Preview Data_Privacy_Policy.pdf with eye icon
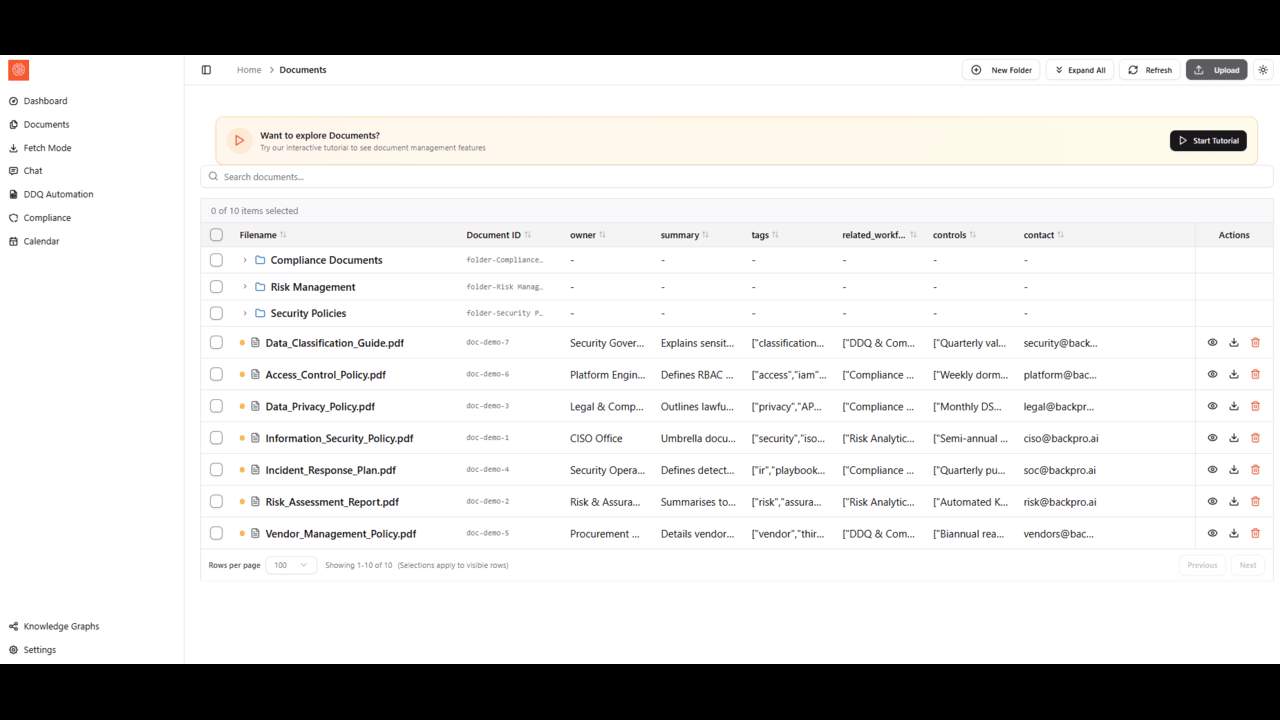This screenshot has width=1280, height=720. [1212, 406]
